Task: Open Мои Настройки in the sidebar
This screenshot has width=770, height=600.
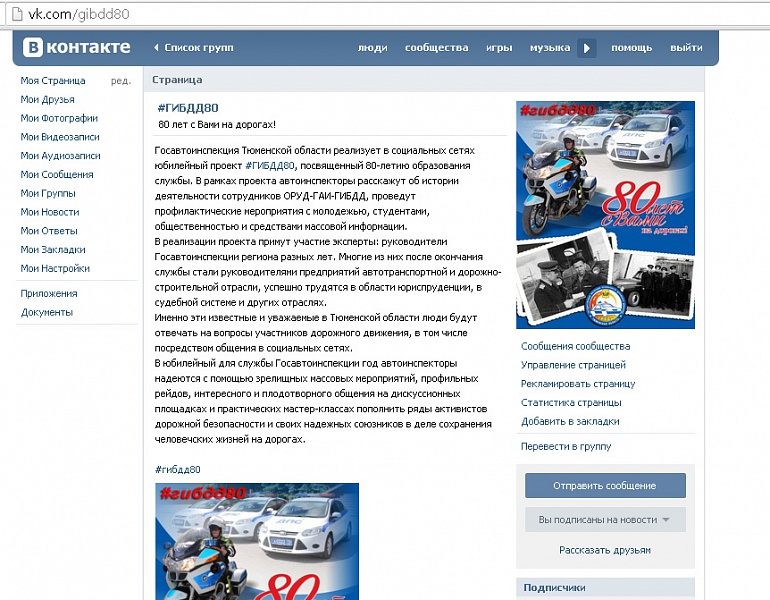Action: pos(55,268)
